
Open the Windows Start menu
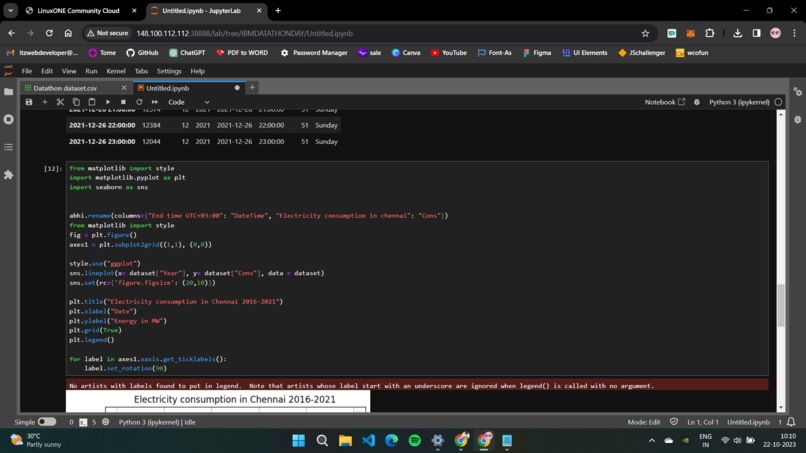pos(299,441)
